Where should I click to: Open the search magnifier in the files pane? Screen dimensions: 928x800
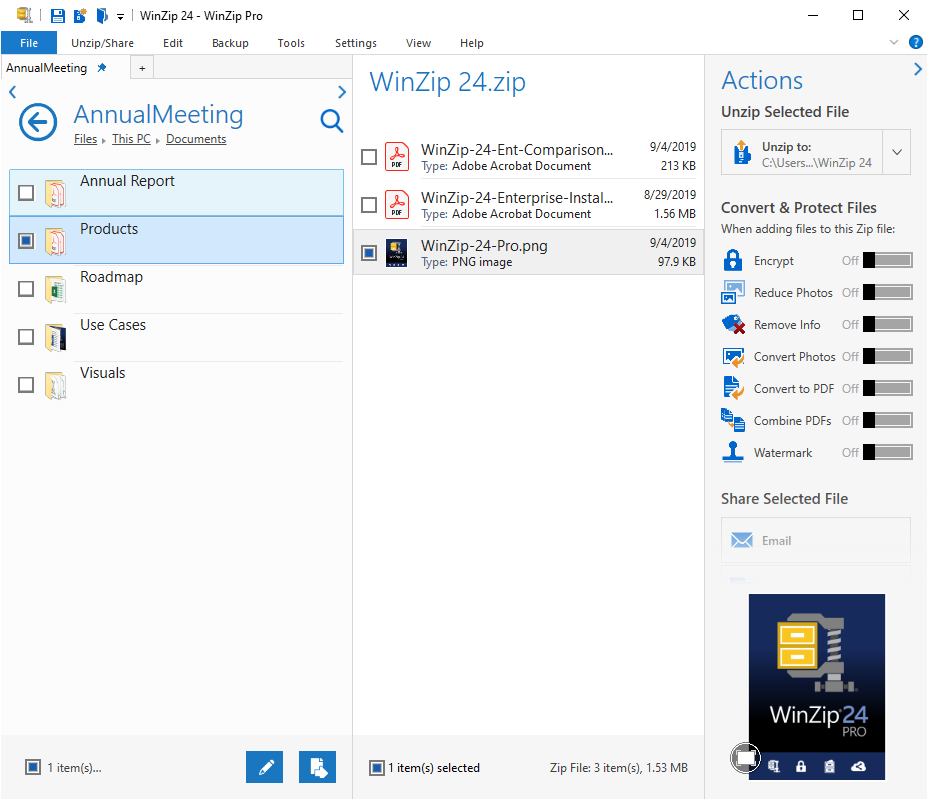point(331,121)
